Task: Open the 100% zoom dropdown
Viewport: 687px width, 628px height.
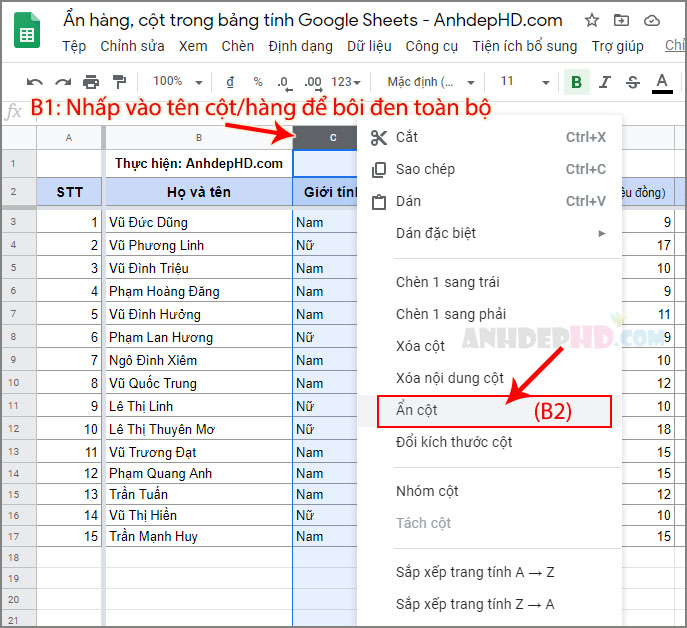Action: tap(177, 82)
